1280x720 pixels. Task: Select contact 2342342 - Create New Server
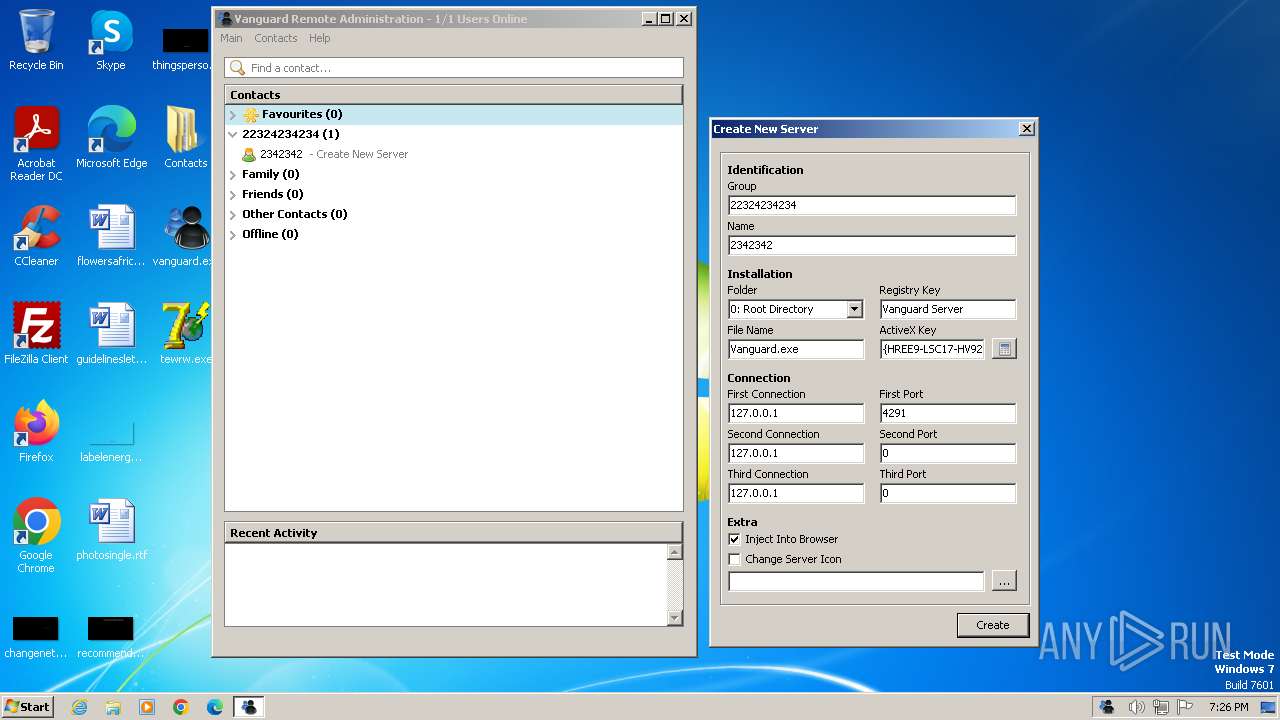[454, 154]
